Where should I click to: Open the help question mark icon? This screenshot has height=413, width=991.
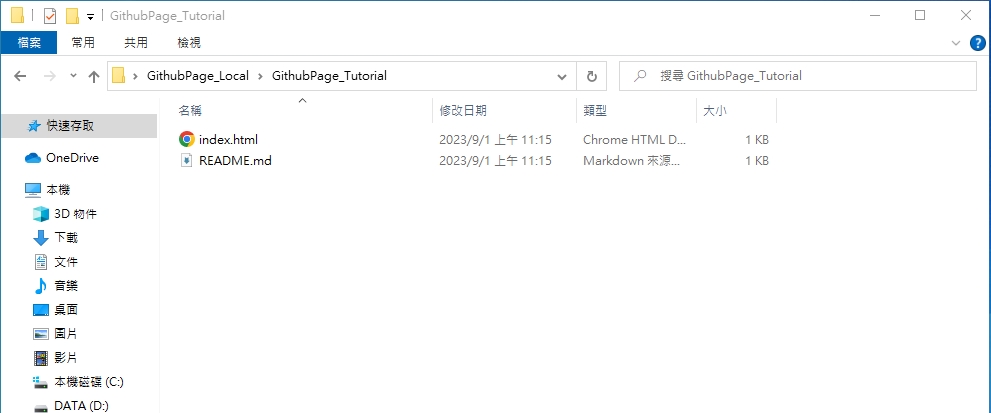977,42
